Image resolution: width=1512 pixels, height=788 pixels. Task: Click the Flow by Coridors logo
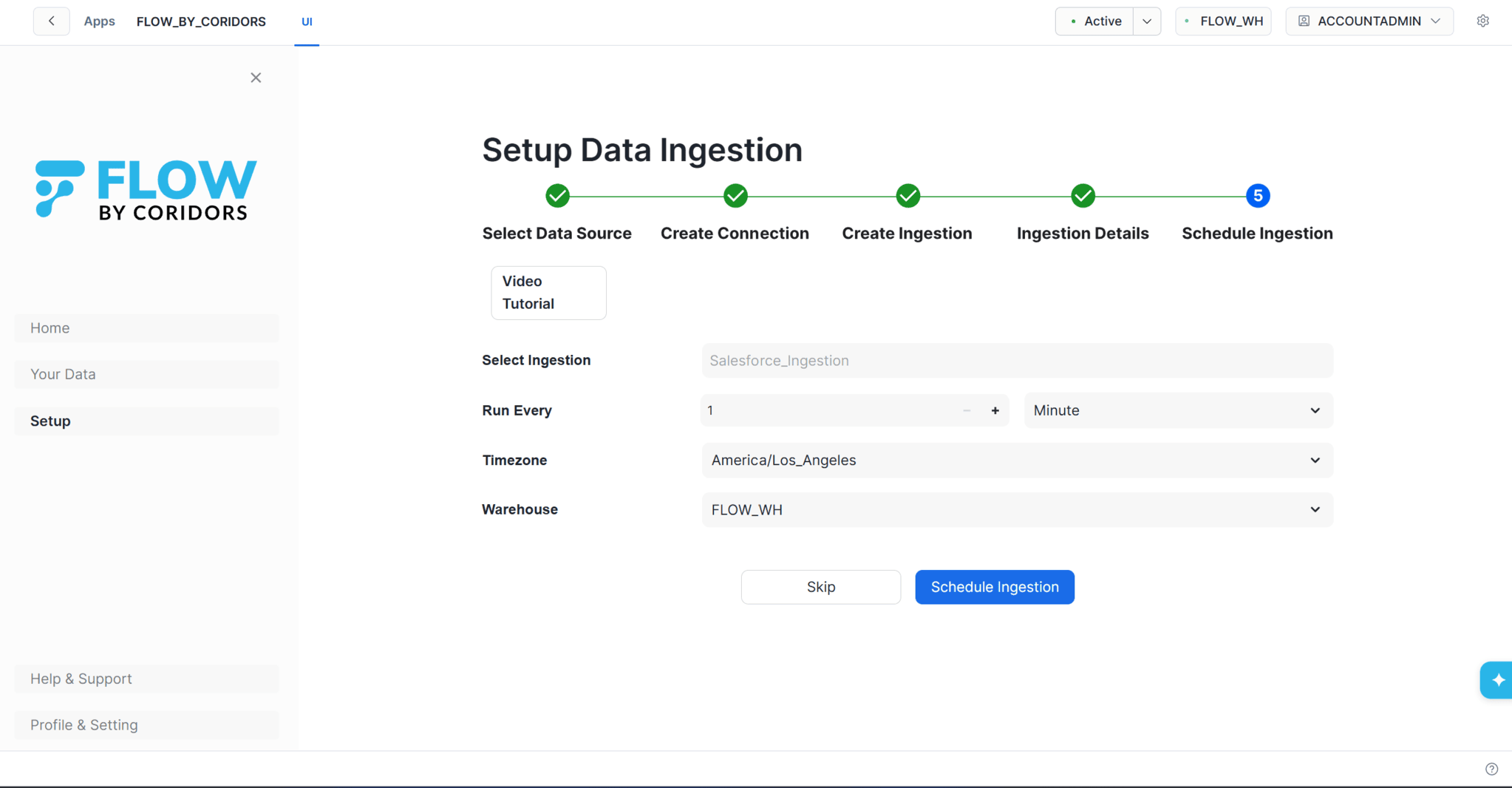(146, 189)
